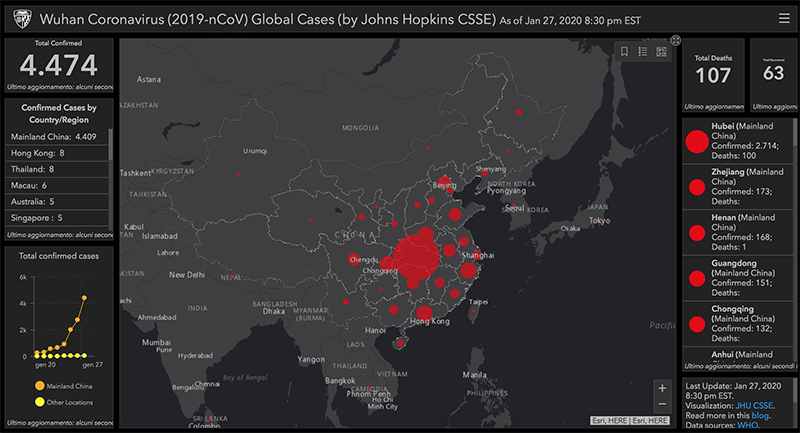Image resolution: width=800 pixels, height=433 pixels.
Task: Click the Johns Hopkins shield logo
Action: [x=22, y=19]
